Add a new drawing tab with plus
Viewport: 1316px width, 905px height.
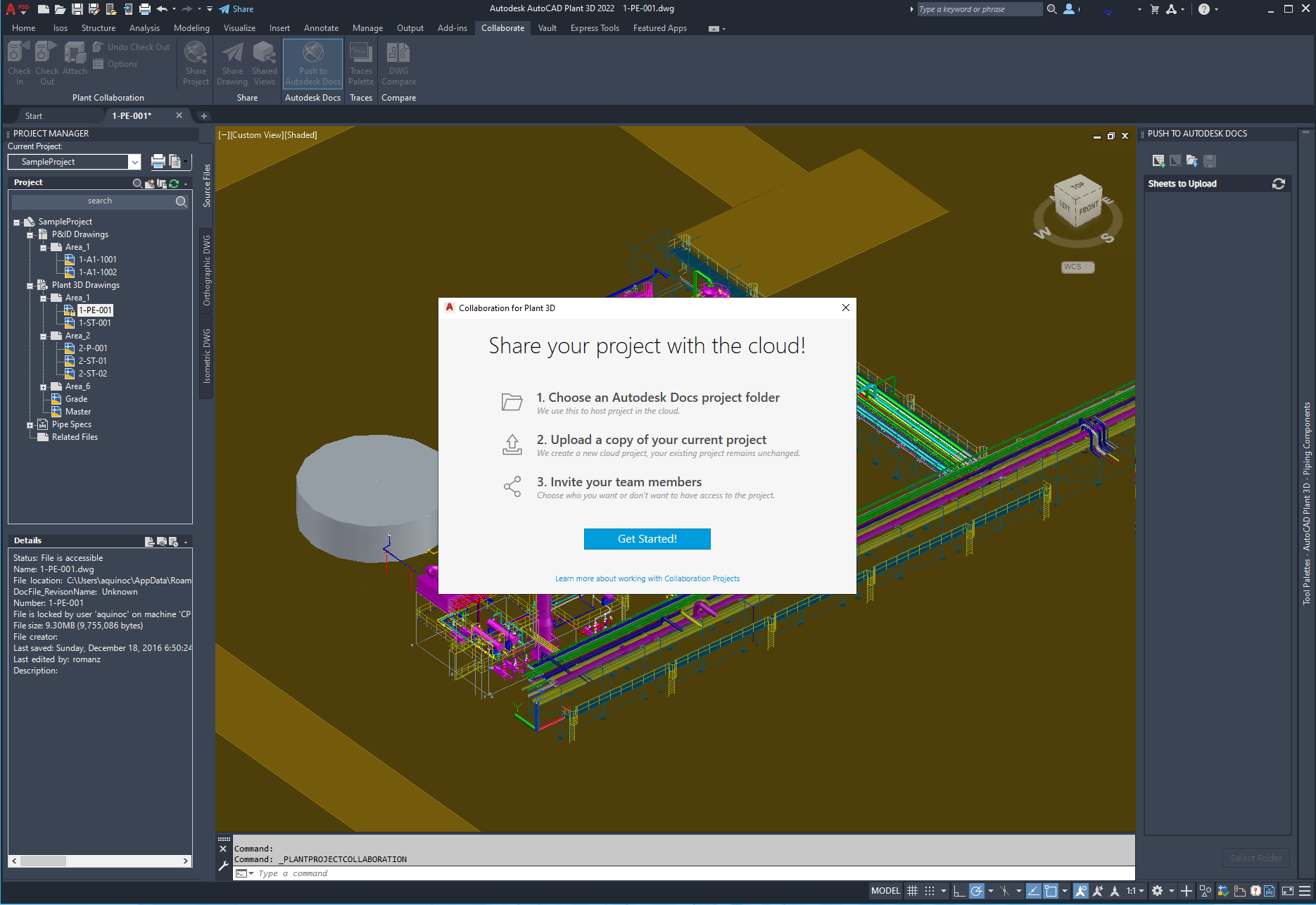pyautogui.click(x=204, y=116)
